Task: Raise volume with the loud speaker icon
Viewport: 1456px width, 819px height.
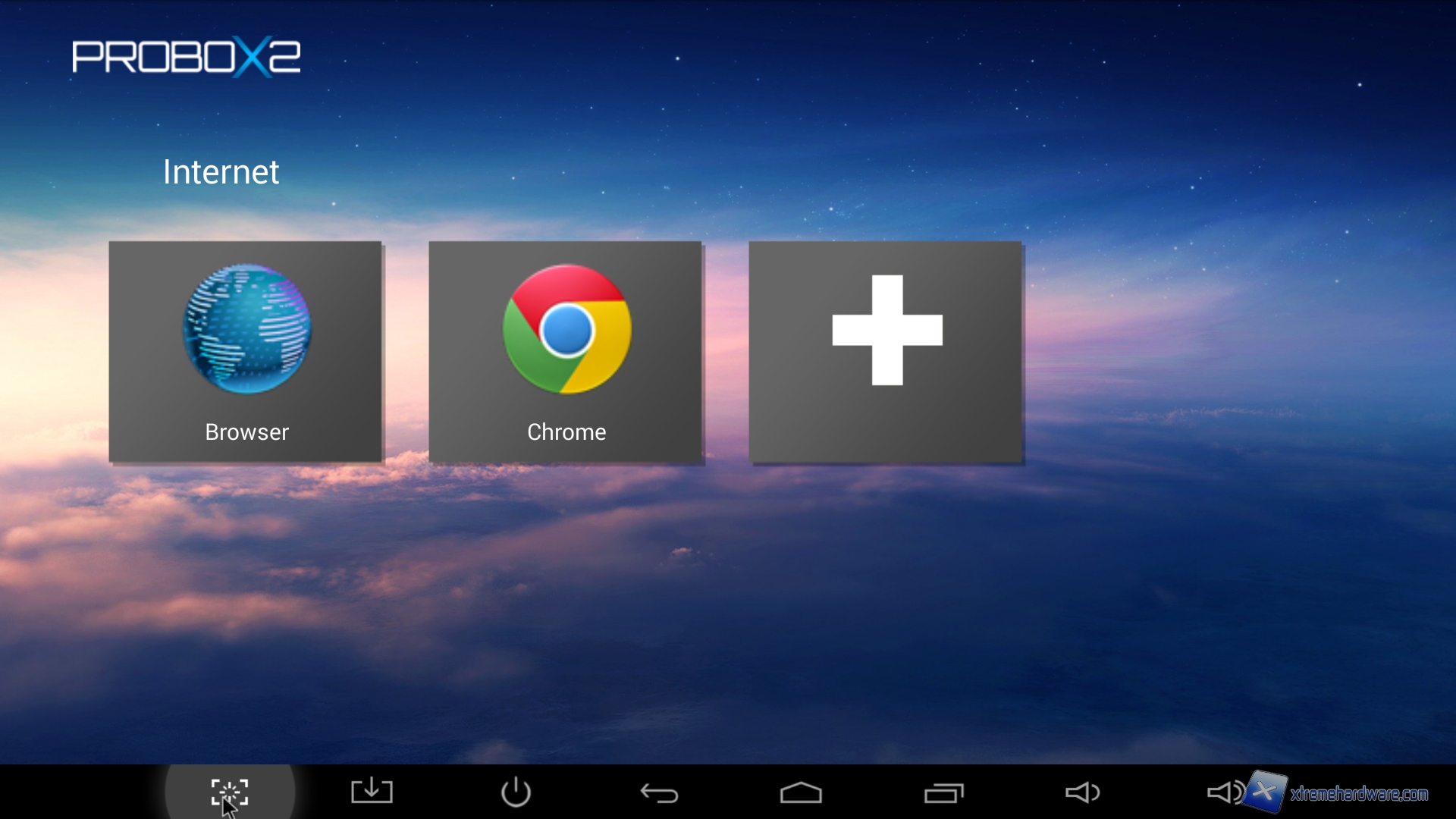Action: coord(1222,793)
